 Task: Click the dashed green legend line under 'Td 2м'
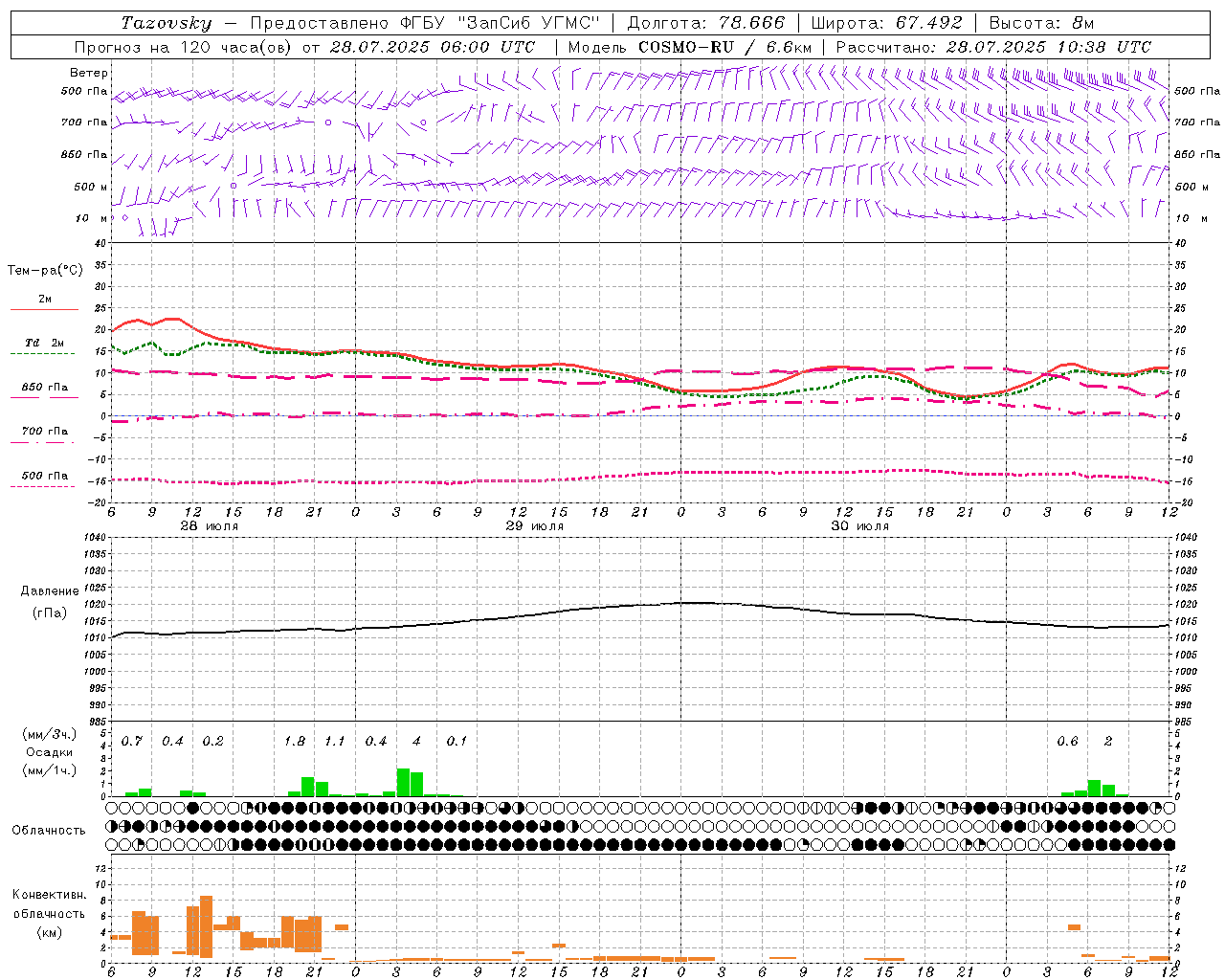click(43, 353)
